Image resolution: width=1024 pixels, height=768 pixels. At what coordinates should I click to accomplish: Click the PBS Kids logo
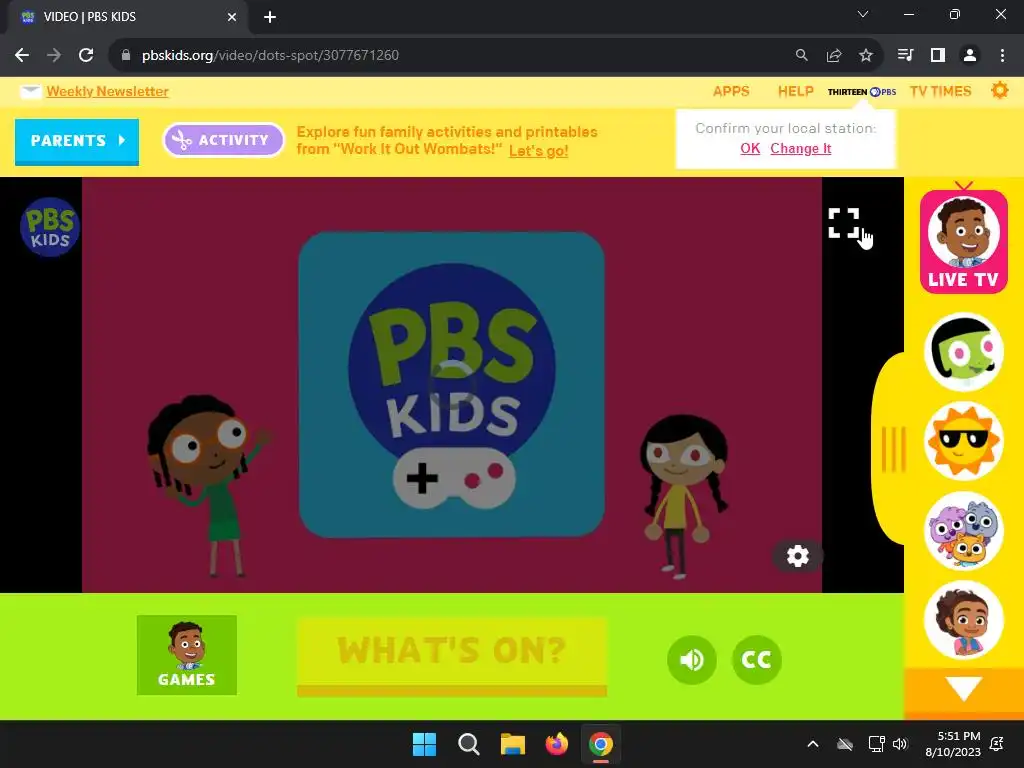click(50, 227)
